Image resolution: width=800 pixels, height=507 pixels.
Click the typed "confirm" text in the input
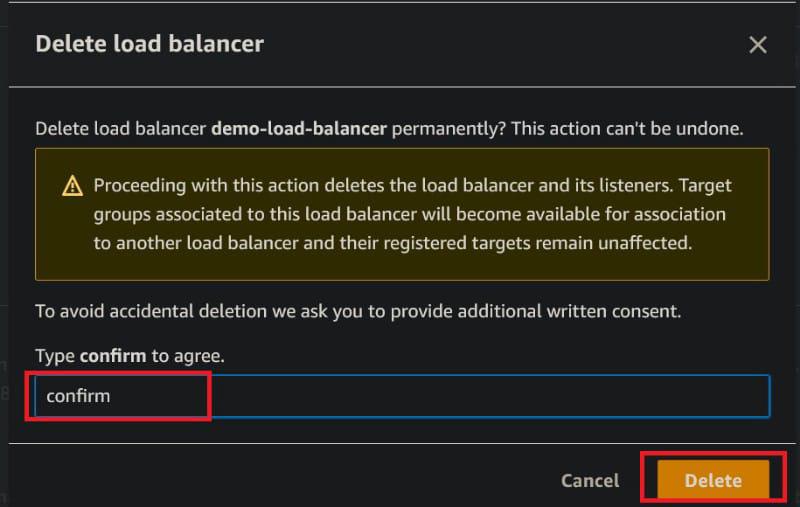78,396
